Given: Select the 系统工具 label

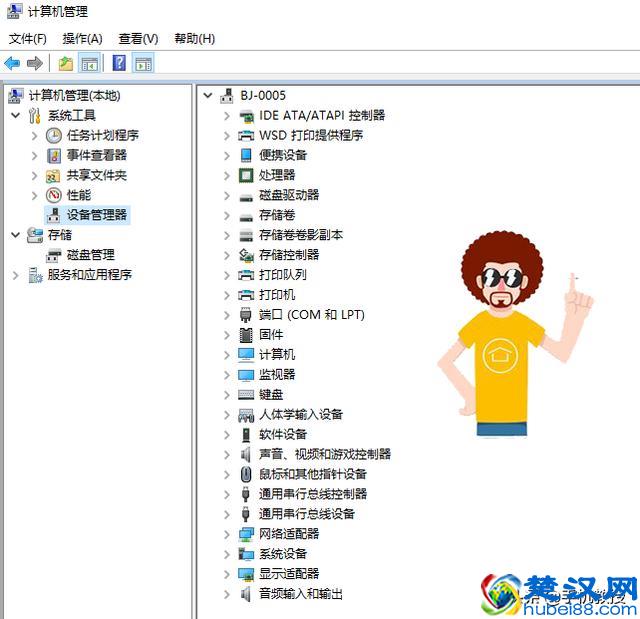Looking at the screenshot, I should pyautogui.click(x=71, y=115).
